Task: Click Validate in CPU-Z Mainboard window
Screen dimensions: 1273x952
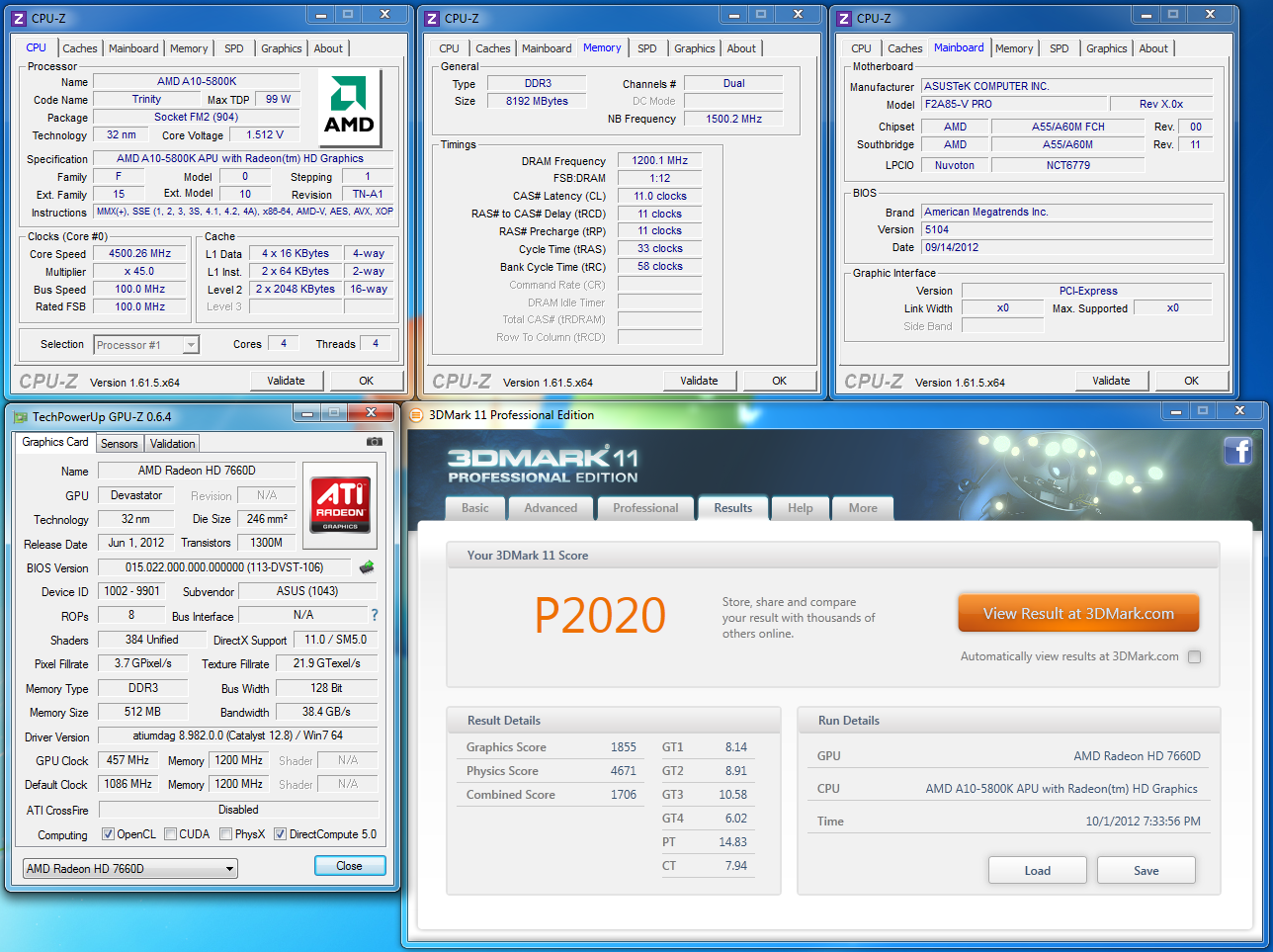Action: (x=1112, y=381)
